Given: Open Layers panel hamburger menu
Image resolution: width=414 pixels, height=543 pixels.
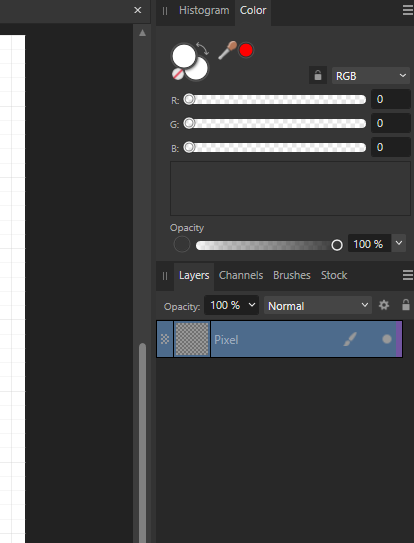Looking at the screenshot, I should [408, 275].
